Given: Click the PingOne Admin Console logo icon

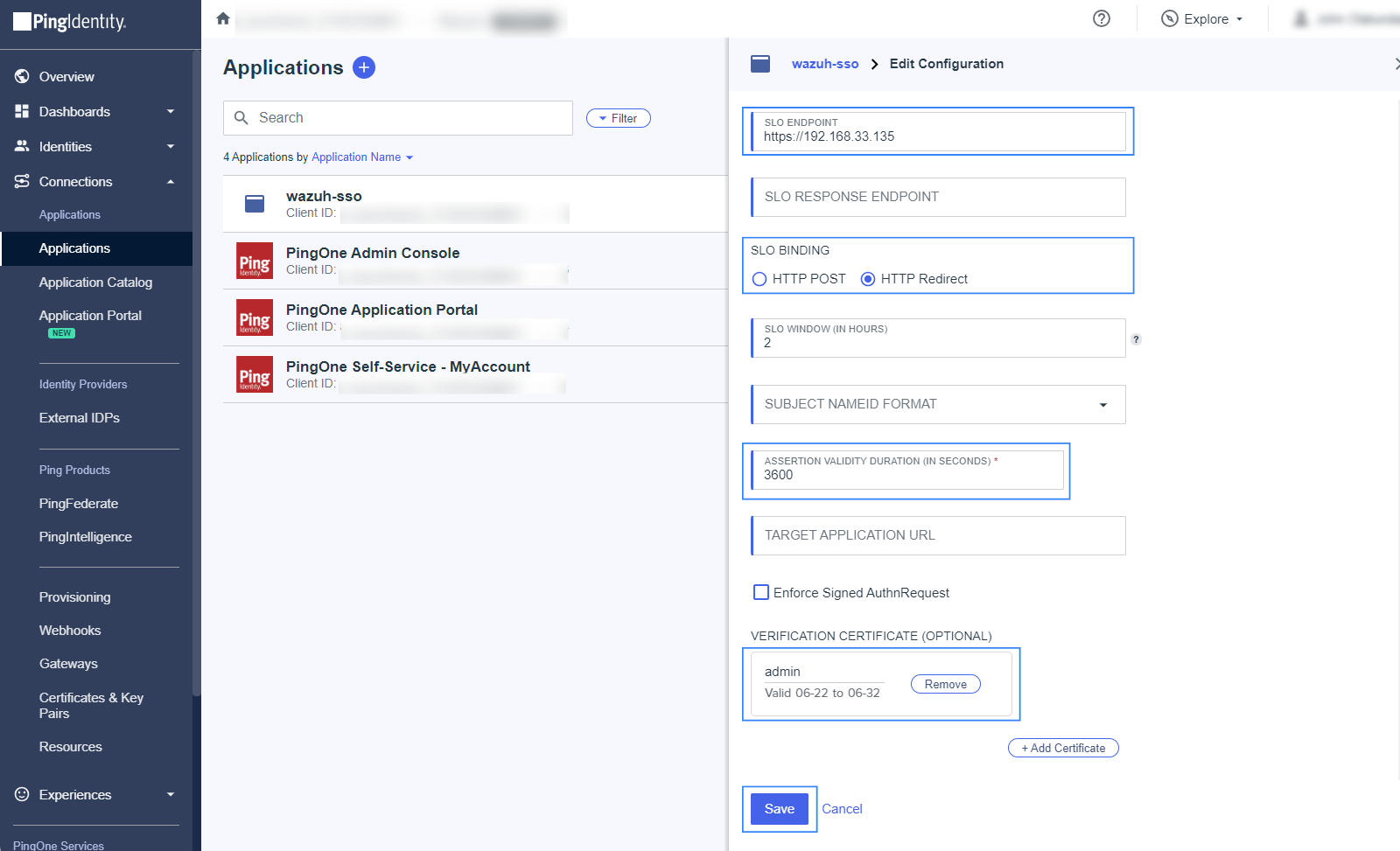Looking at the screenshot, I should pos(255,261).
